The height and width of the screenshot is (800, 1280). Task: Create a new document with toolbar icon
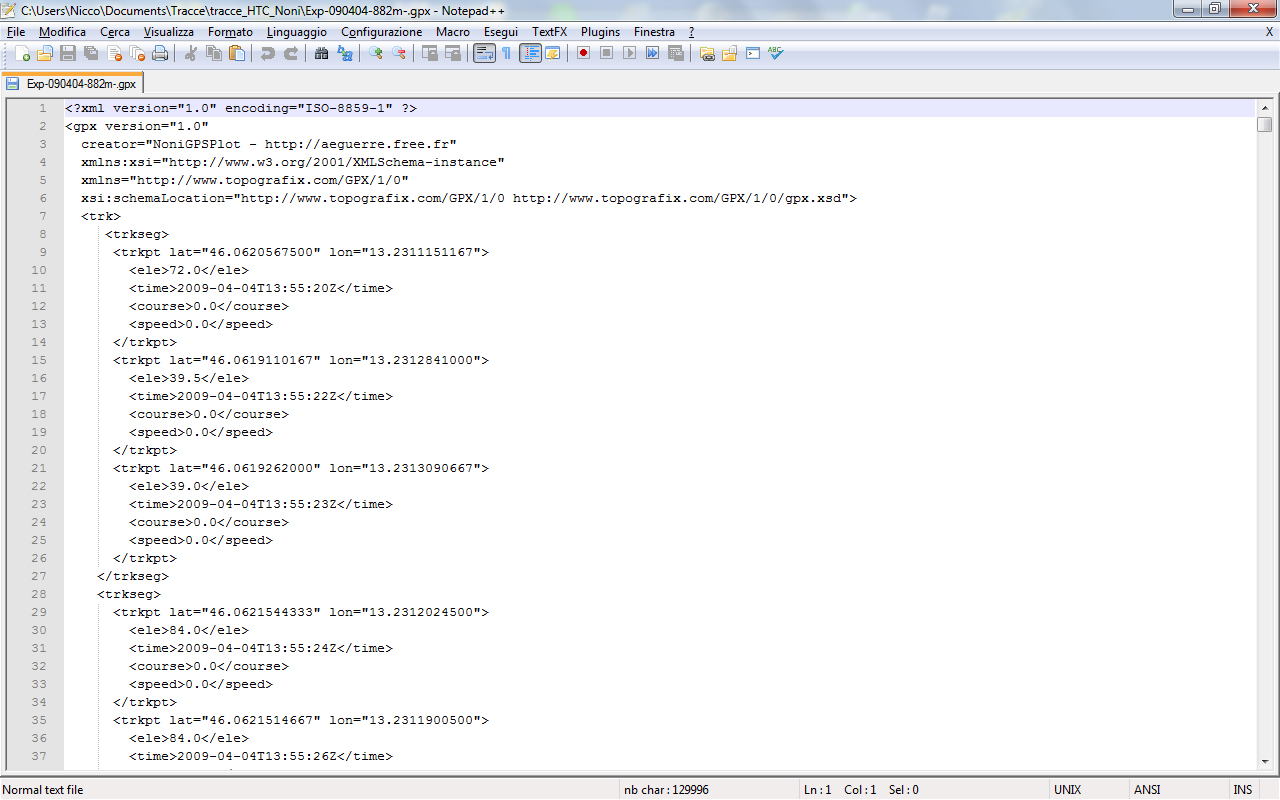pos(22,53)
